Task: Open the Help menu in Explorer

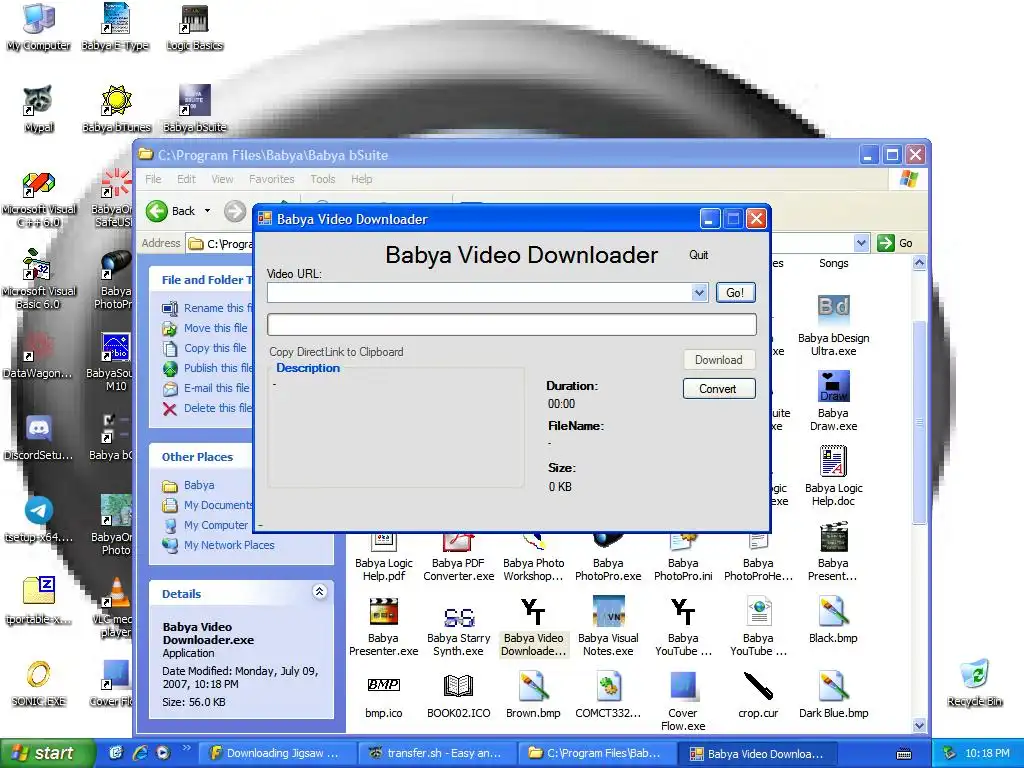Action: (x=361, y=179)
